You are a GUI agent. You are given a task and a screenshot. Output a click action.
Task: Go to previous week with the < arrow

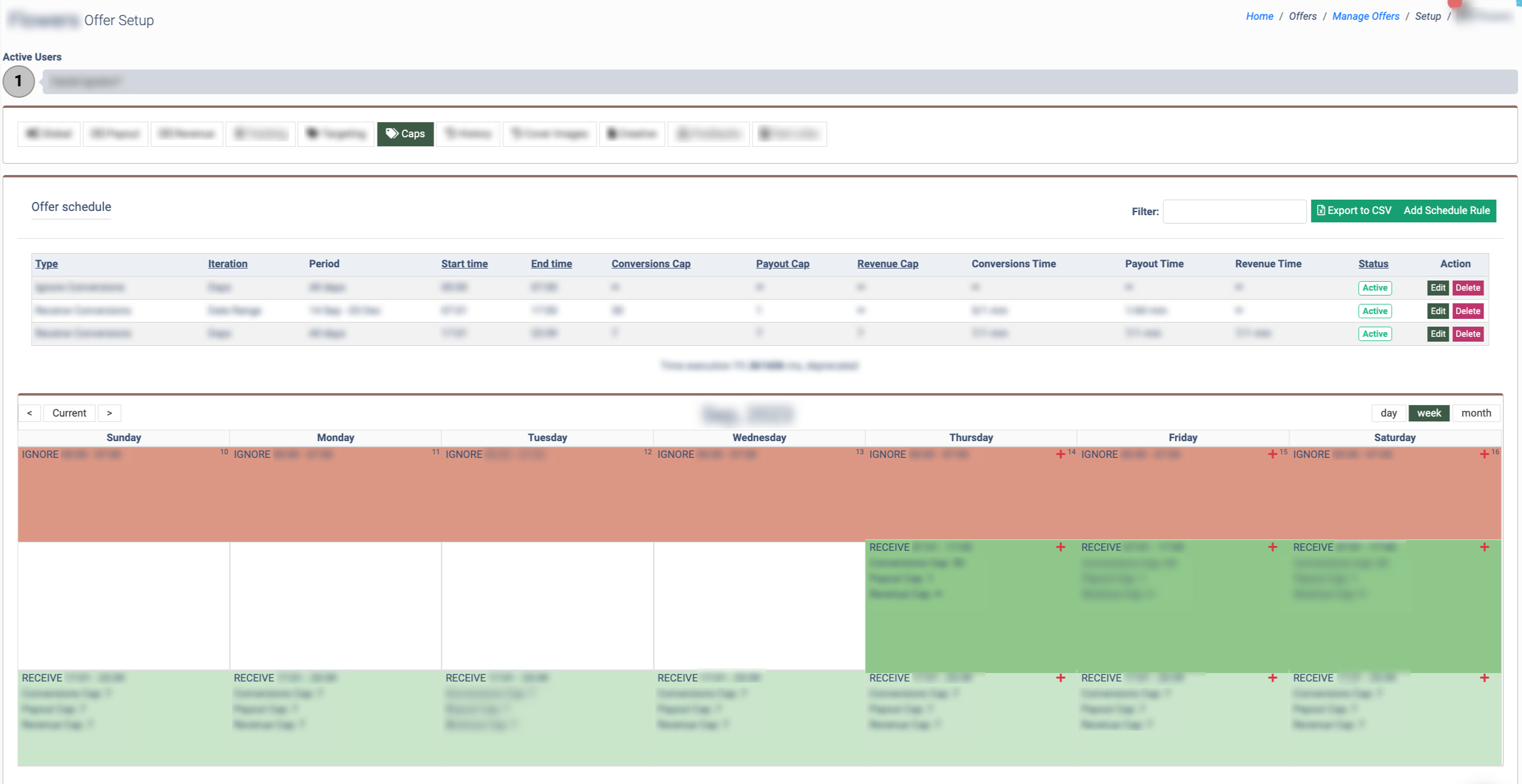[x=29, y=413]
